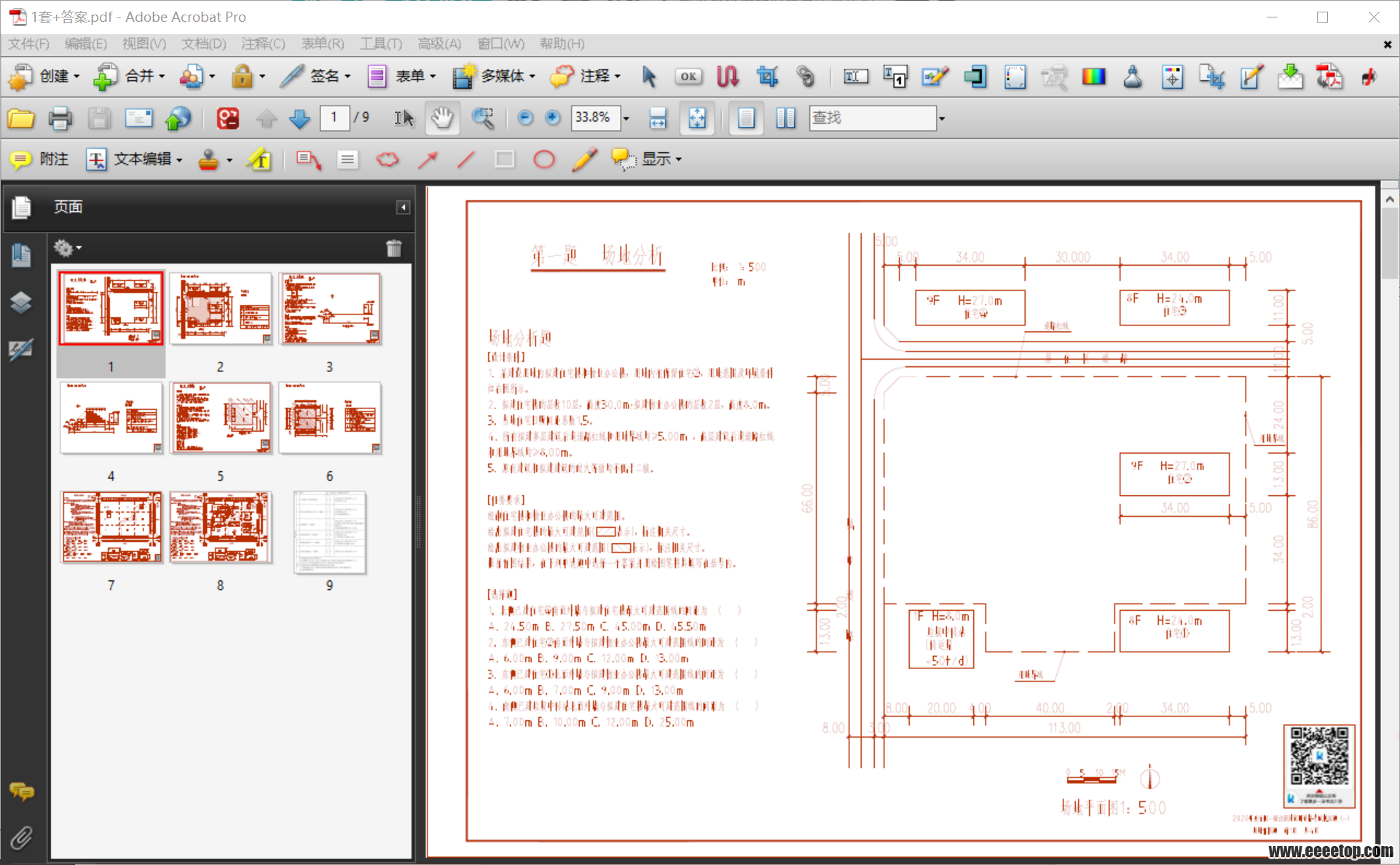
Task: Click the Save disk icon
Action: 99,118
